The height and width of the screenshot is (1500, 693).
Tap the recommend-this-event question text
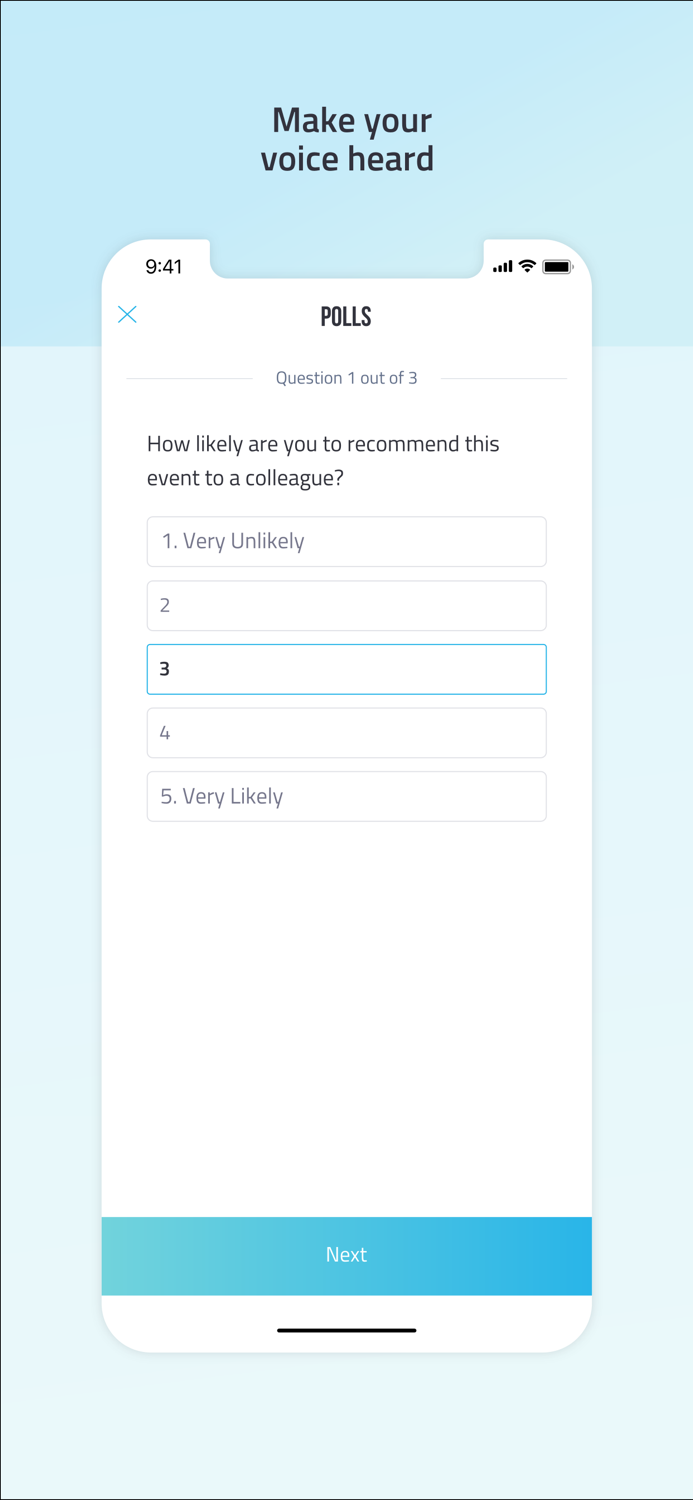coord(323,461)
